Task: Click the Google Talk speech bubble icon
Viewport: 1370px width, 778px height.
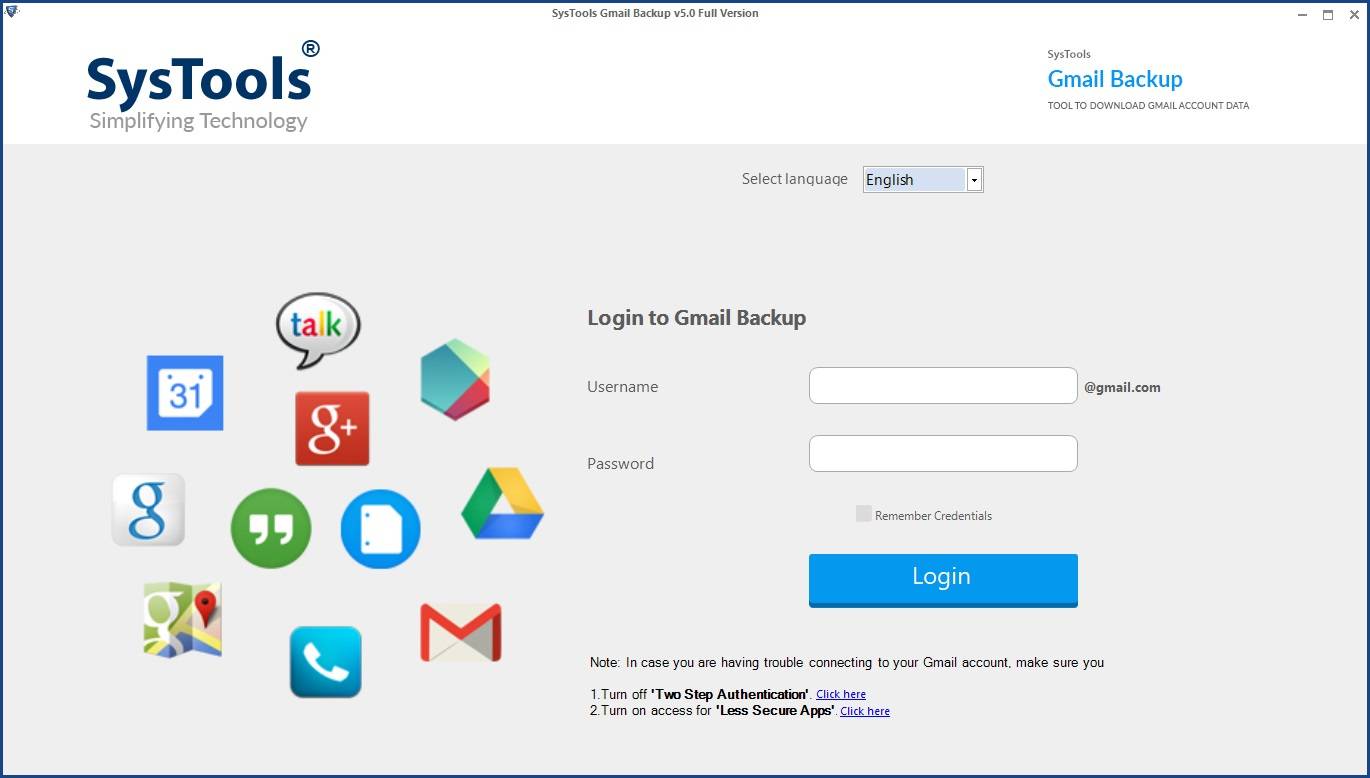Action: click(318, 330)
